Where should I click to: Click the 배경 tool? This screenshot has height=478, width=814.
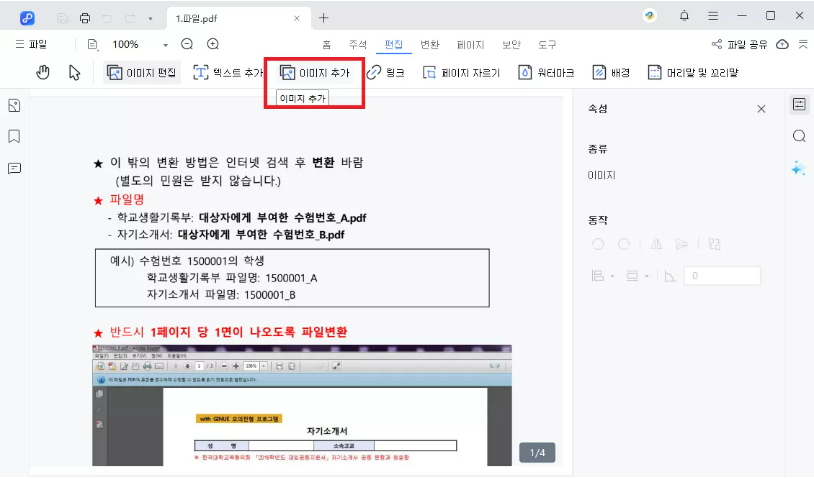pos(612,73)
